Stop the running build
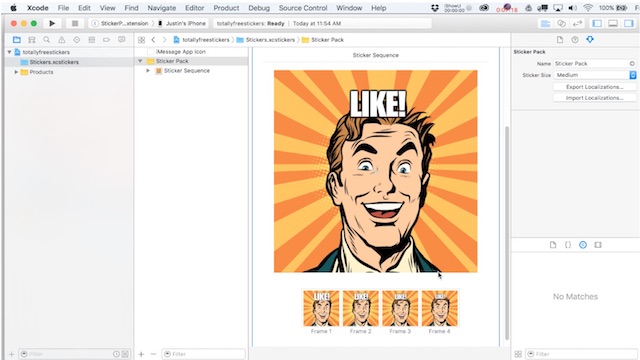The image size is (640, 360). pos(75,24)
